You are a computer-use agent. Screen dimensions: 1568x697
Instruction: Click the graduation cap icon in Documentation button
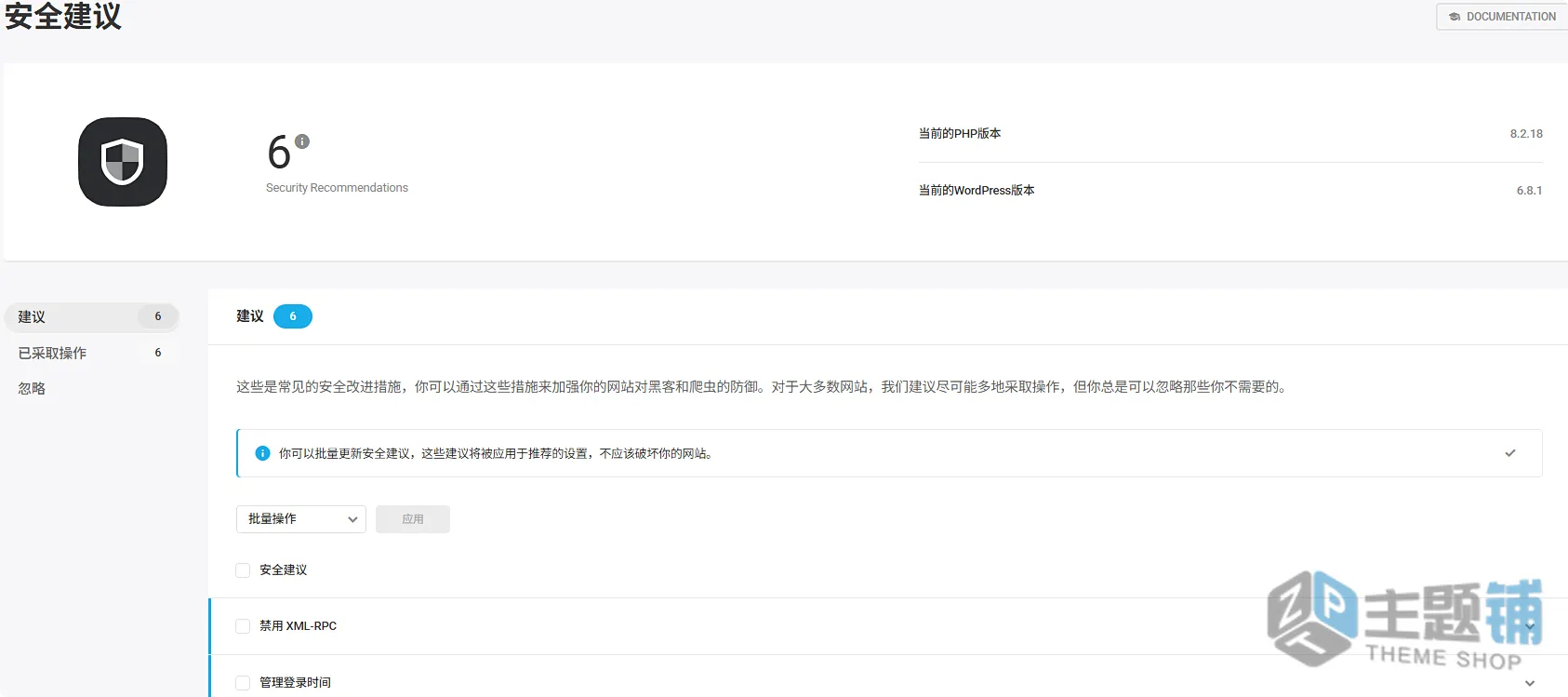(x=1455, y=17)
